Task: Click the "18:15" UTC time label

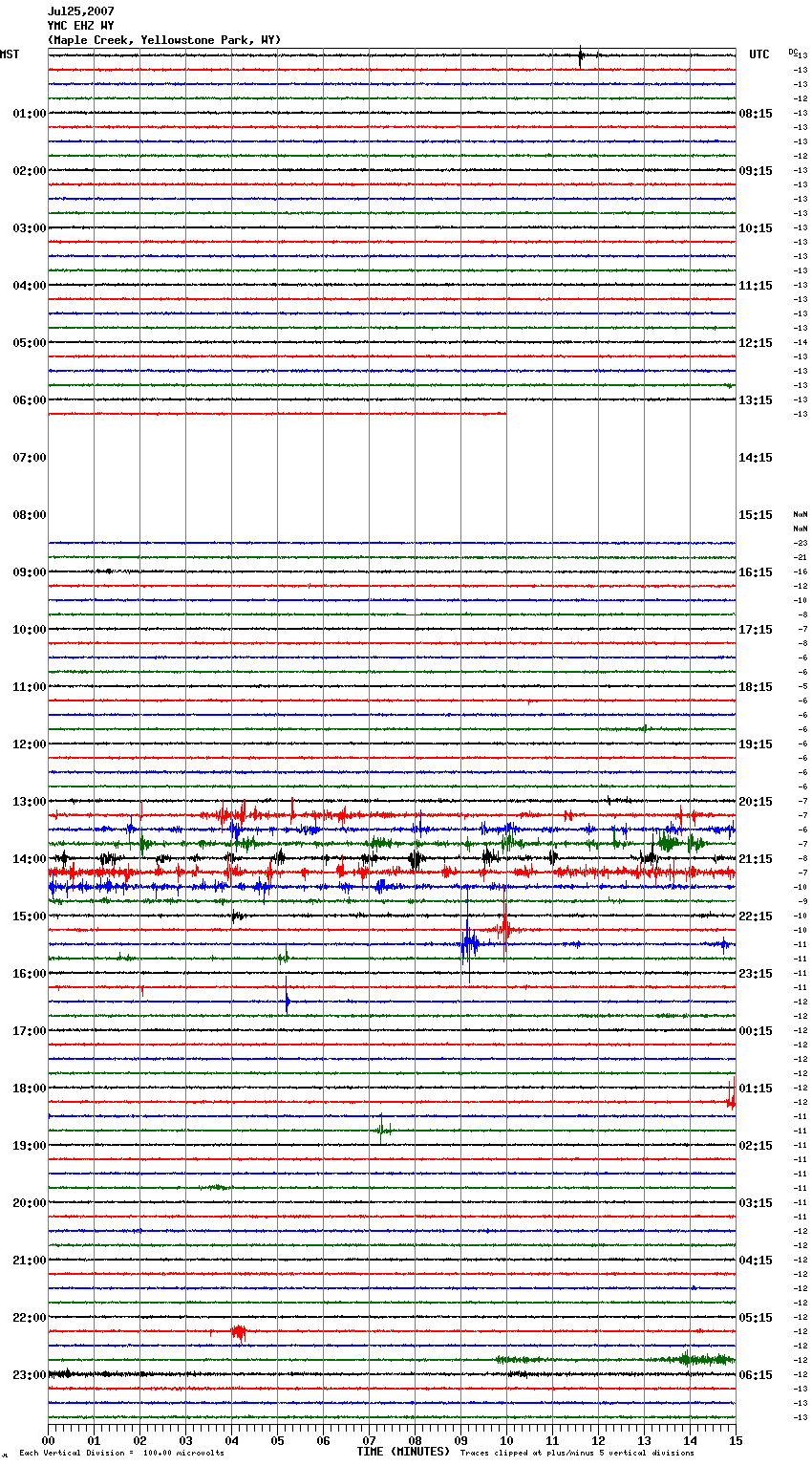Action: pos(756,687)
